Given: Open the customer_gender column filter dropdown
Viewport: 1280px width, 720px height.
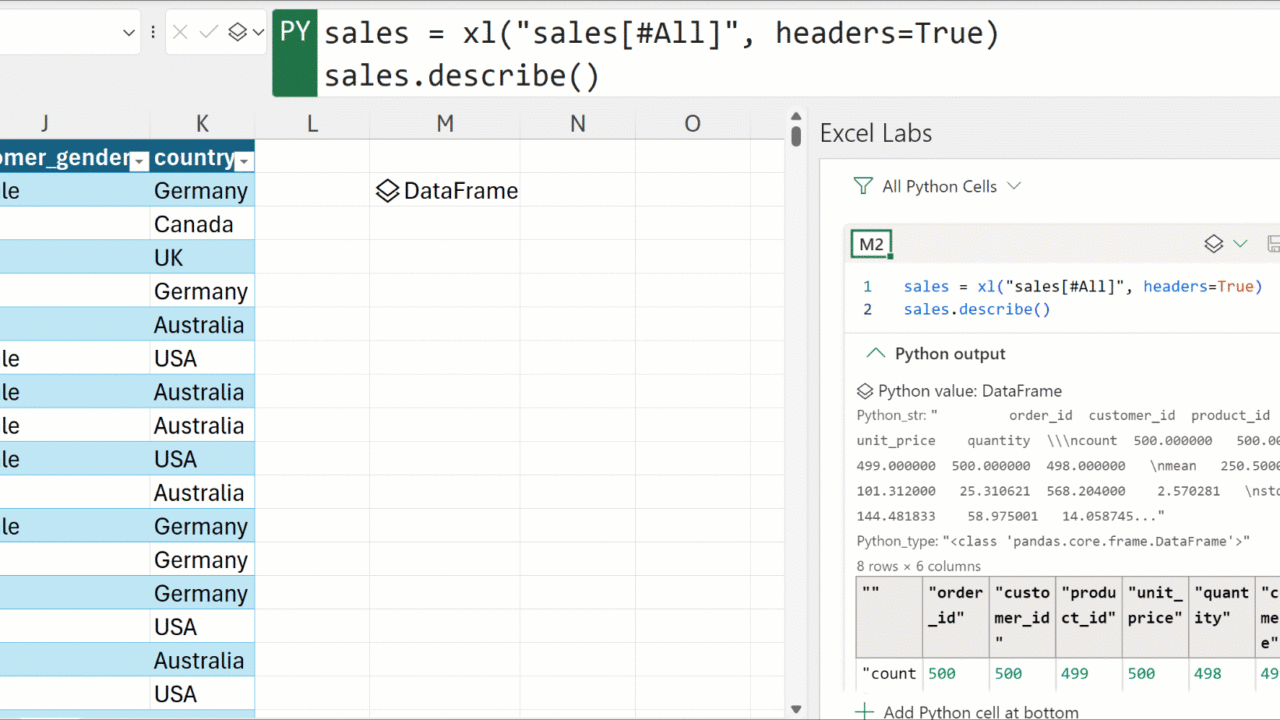Looking at the screenshot, I should click(x=140, y=160).
